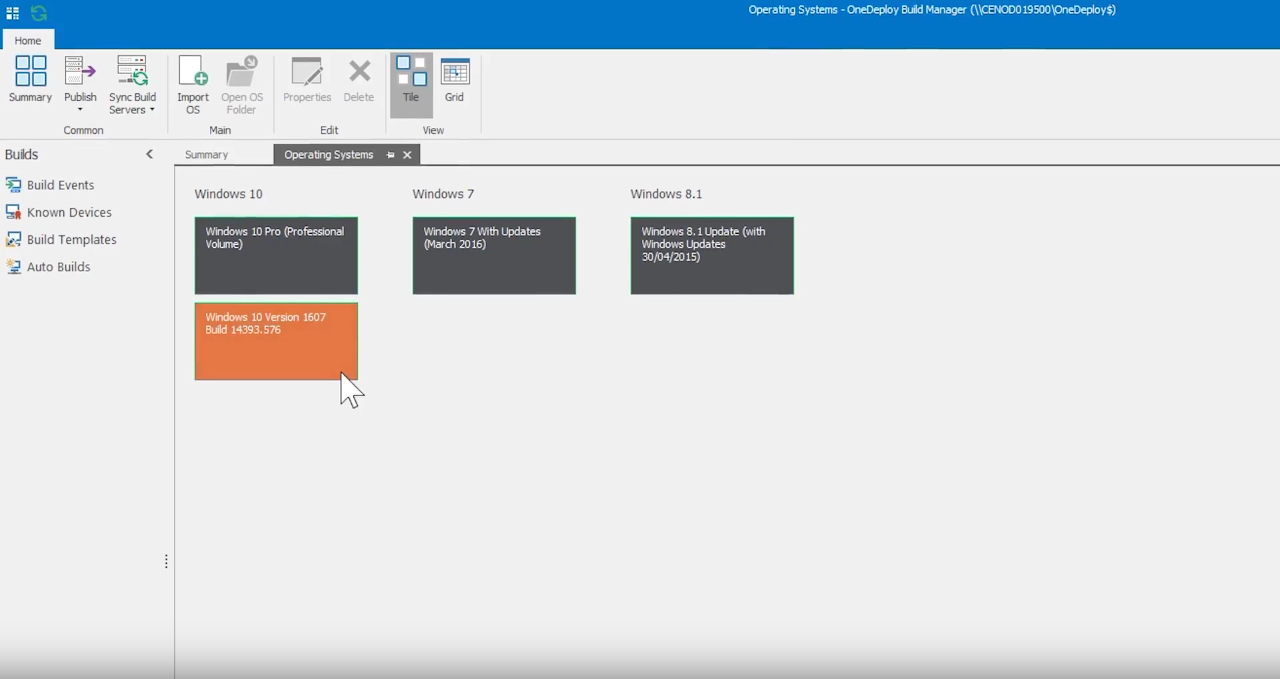Click the Publish ribbon icon
1280x679 pixels.
click(x=80, y=72)
